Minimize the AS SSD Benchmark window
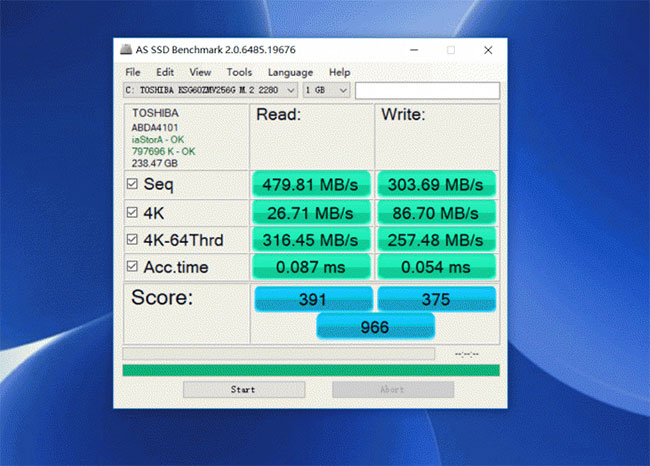This screenshot has height=466, width=650. coord(414,50)
